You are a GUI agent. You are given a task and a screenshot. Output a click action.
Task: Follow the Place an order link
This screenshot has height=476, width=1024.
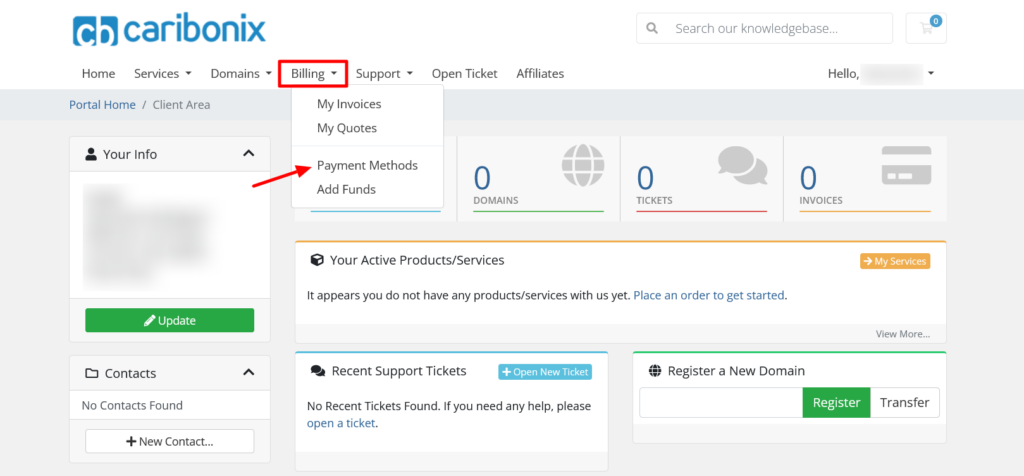click(709, 295)
